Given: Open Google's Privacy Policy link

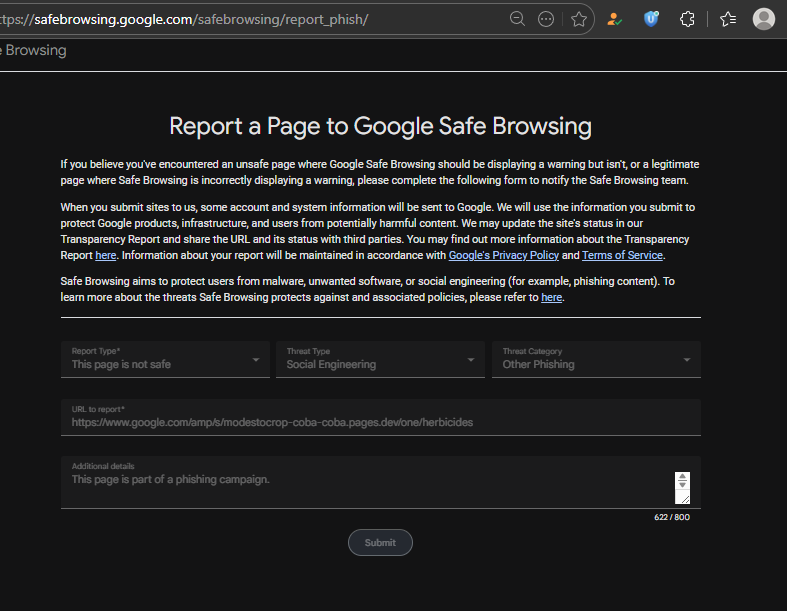Looking at the screenshot, I should pyautogui.click(x=503, y=255).
